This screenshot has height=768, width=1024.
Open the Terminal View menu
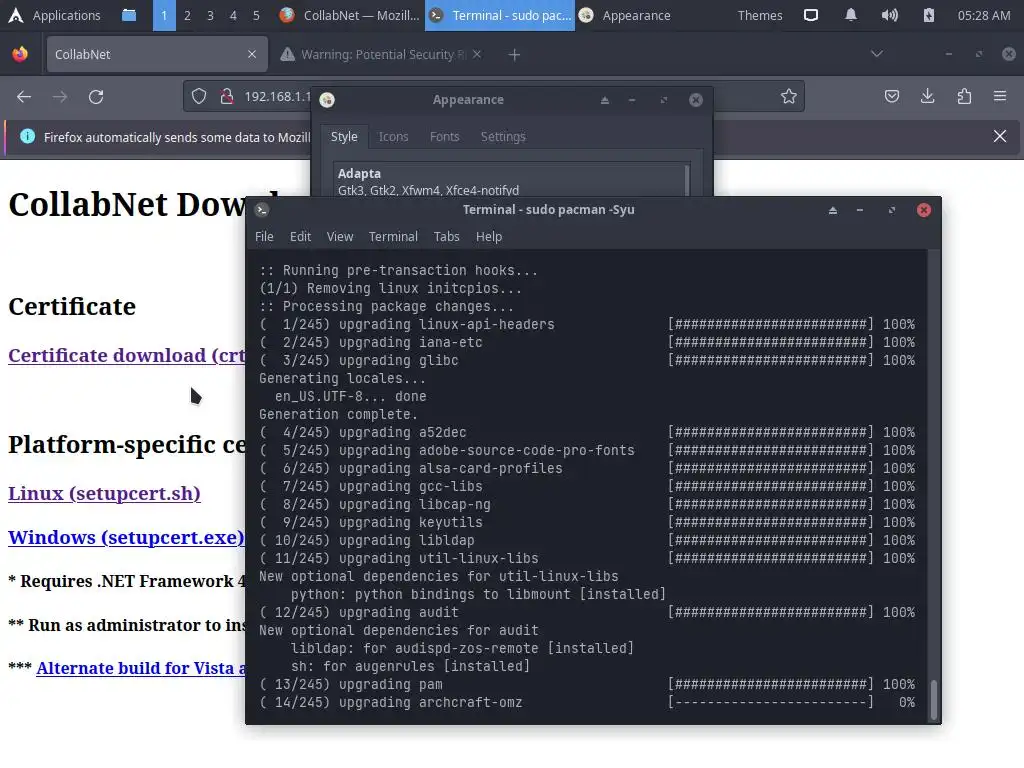[x=340, y=236]
